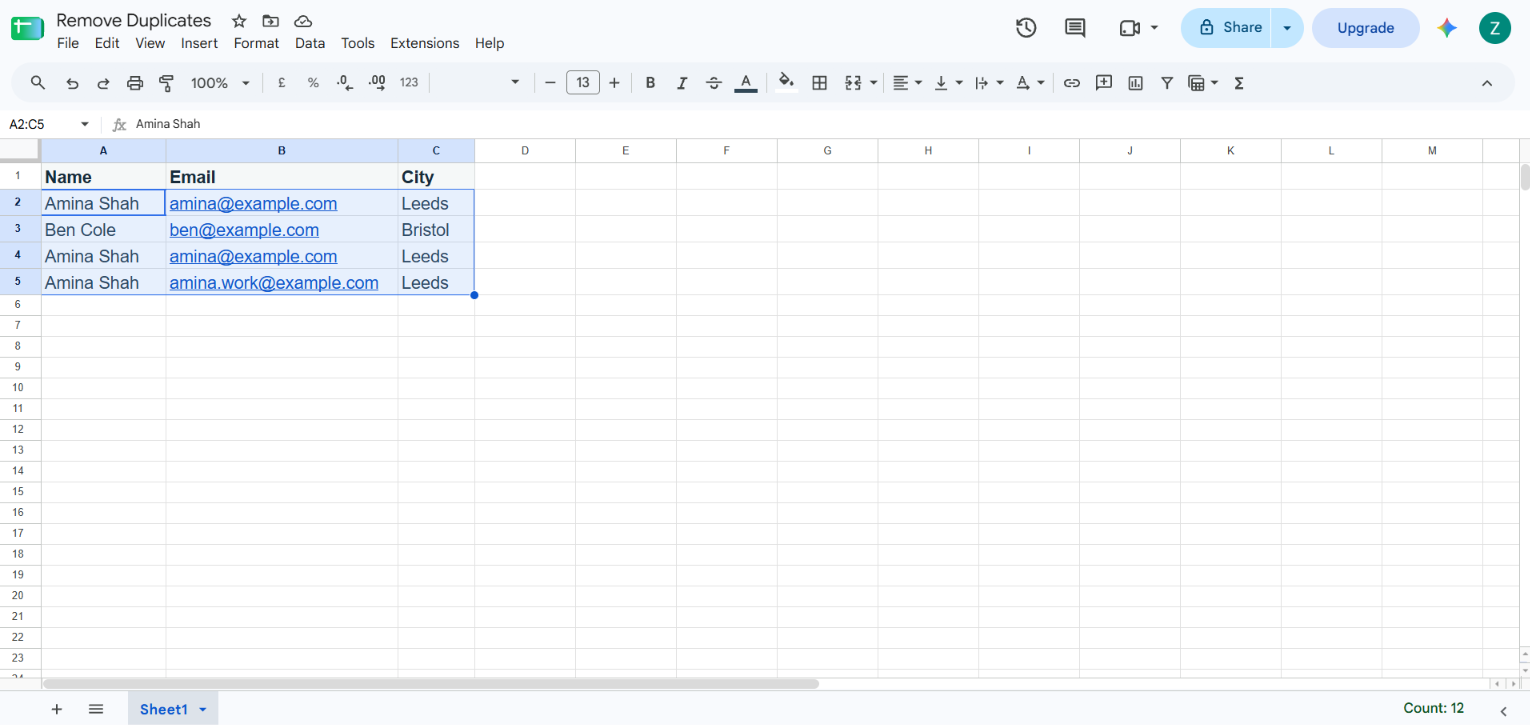Add a new sheet with plus
Screen dimensions: 1530x725
[x=57, y=709]
